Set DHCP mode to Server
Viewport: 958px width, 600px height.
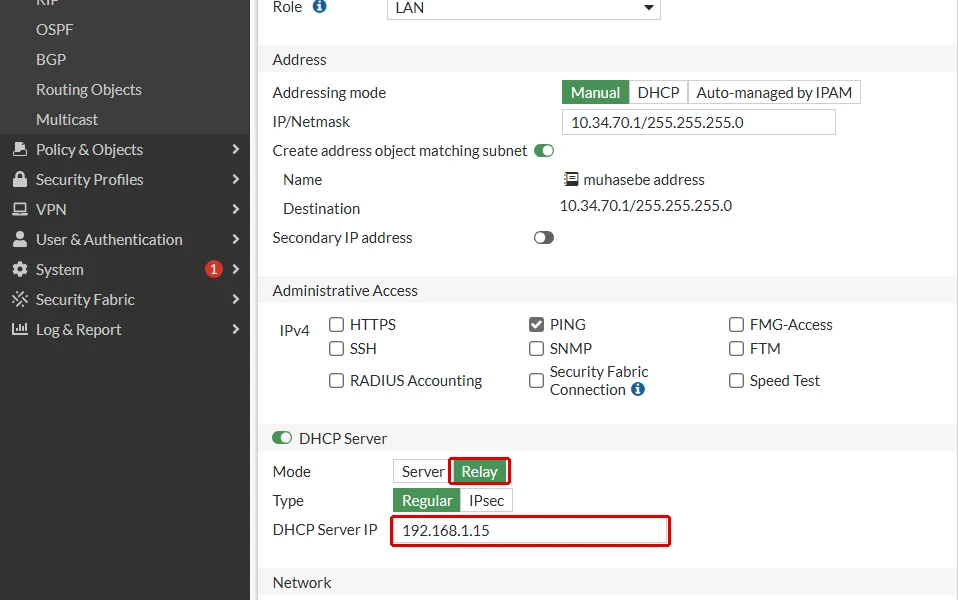pyautogui.click(x=423, y=472)
